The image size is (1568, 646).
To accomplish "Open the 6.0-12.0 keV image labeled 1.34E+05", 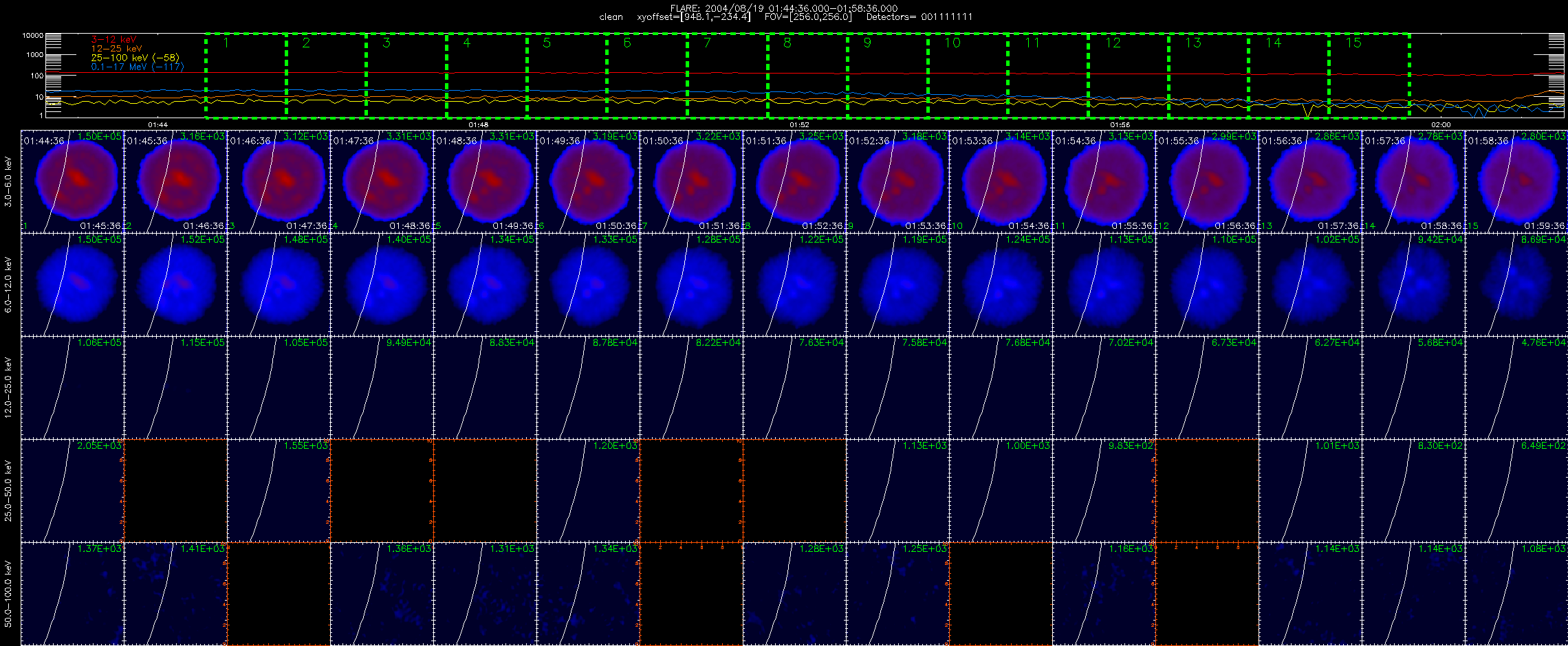I will pos(485,285).
